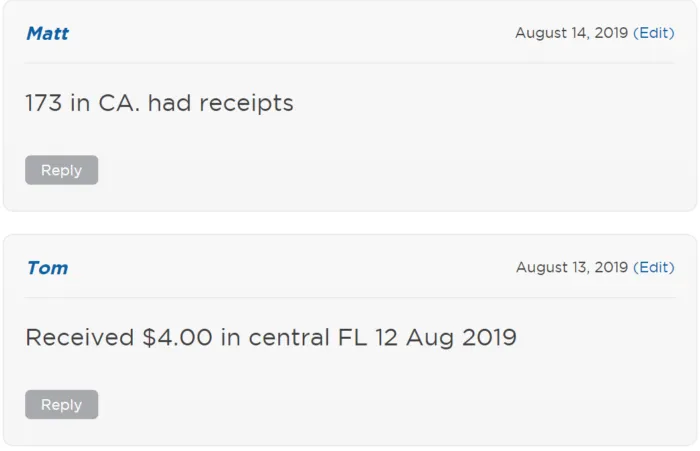Click the year "2019" in Matt's comment date
Viewport: 700px width, 451px height.
pyautogui.click(x=610, y=33)
